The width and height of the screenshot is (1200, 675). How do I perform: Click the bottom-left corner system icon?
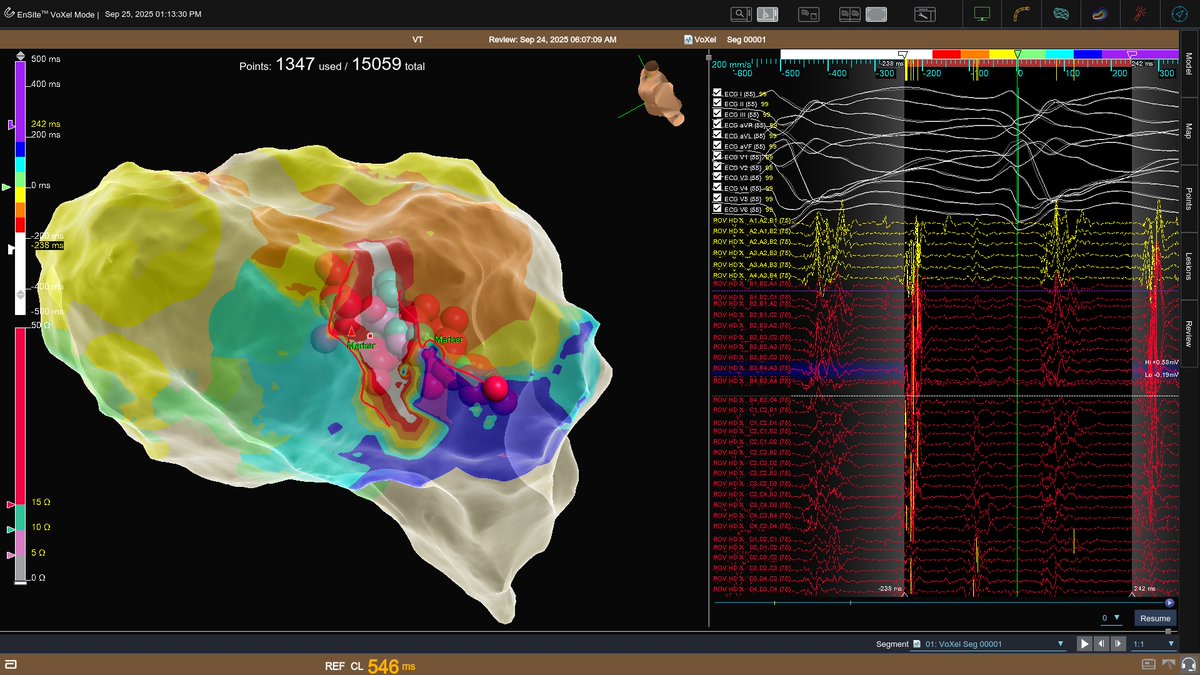tap(9, 666)
